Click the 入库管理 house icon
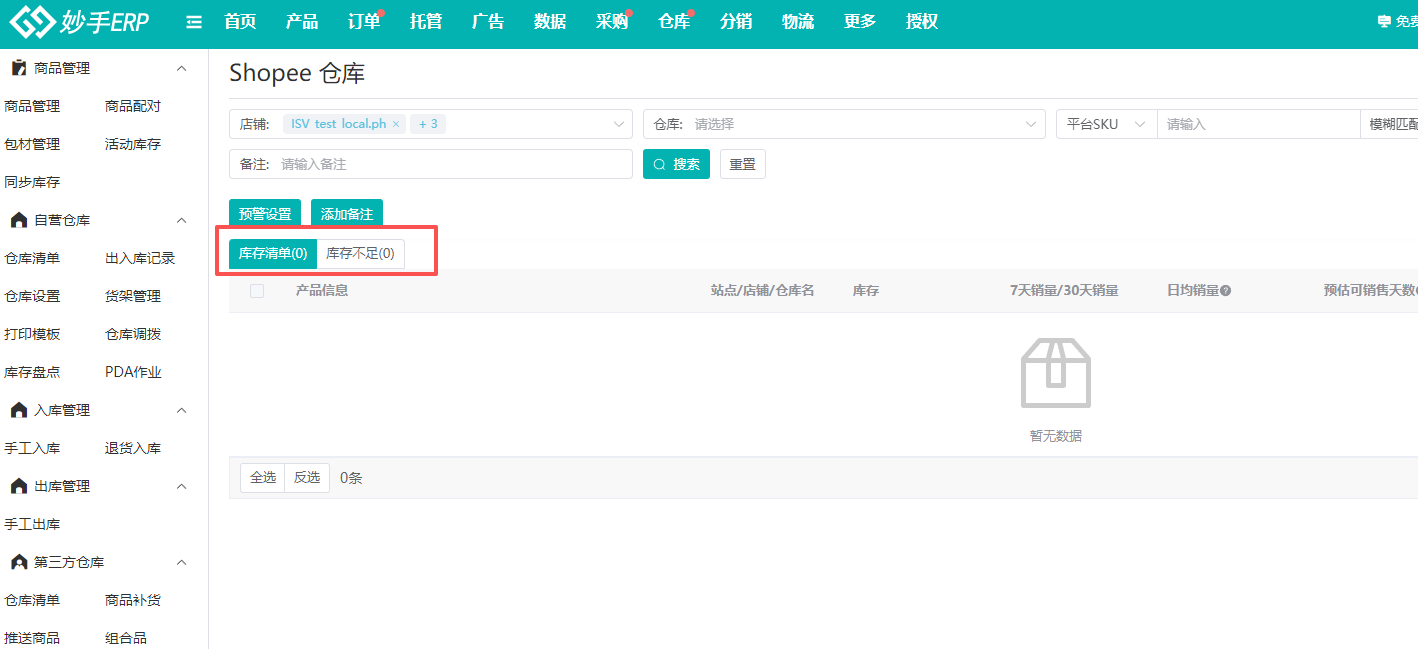Image resolution: width=1418 pixels, height=649 pixels. (x=18, y=410)
